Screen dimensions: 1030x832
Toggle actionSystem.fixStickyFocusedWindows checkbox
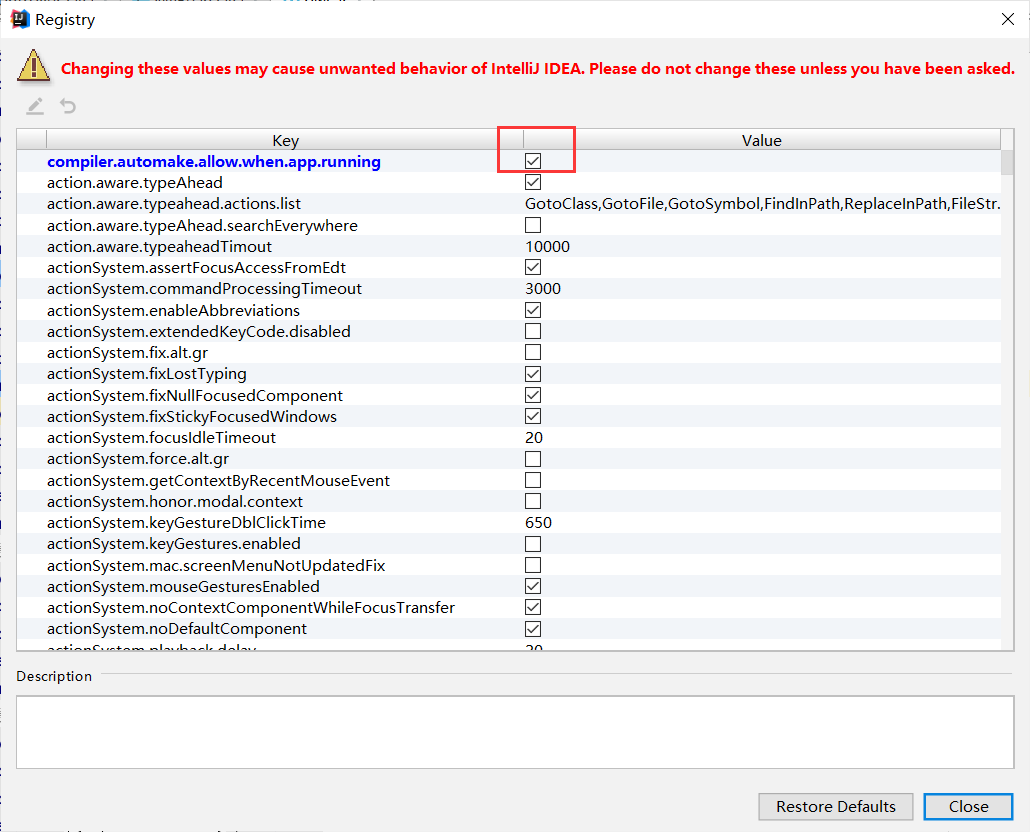533,416
